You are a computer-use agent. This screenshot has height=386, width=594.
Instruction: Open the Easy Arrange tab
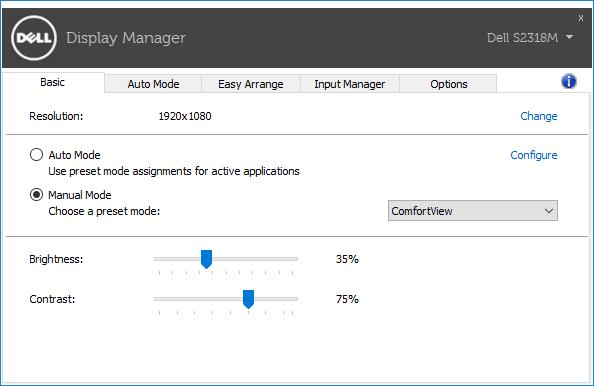pos(251,84)
